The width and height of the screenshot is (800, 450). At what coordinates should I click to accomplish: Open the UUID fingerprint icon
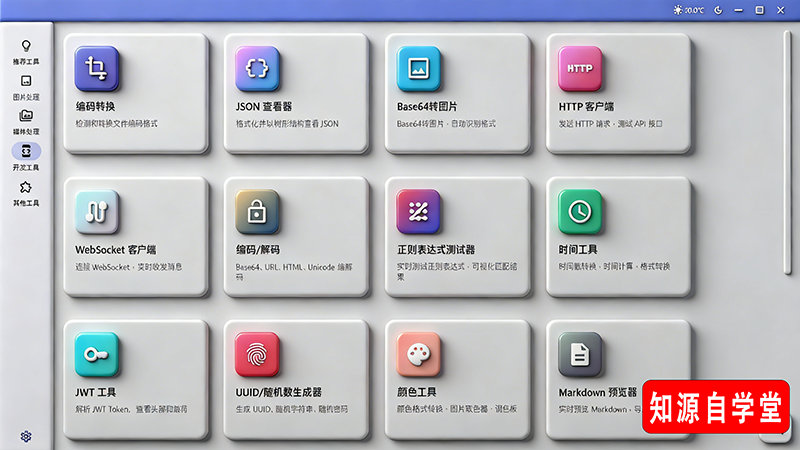coord(257,355)
